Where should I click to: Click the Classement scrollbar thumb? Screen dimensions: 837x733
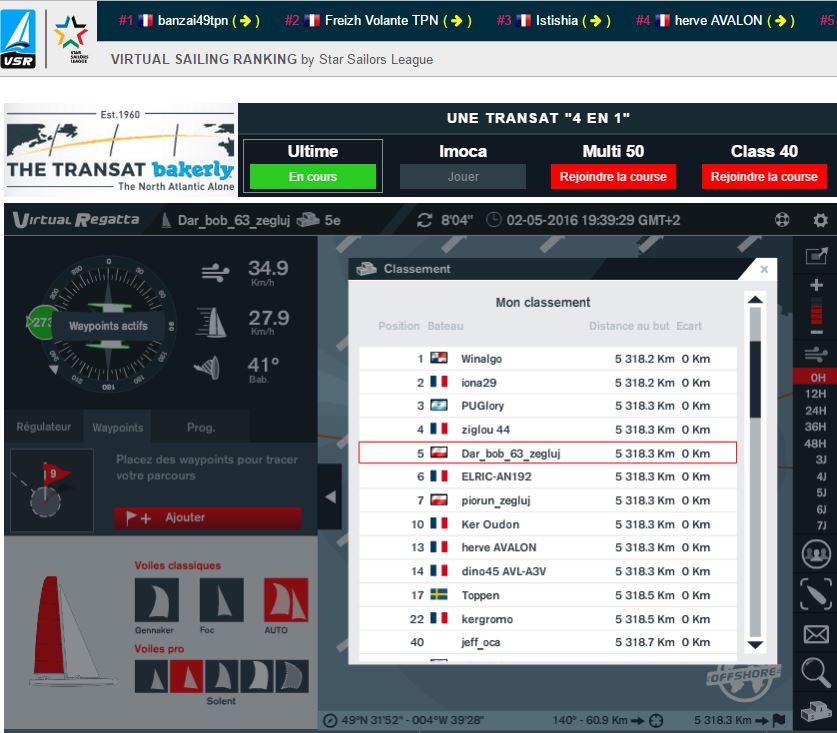755,380
